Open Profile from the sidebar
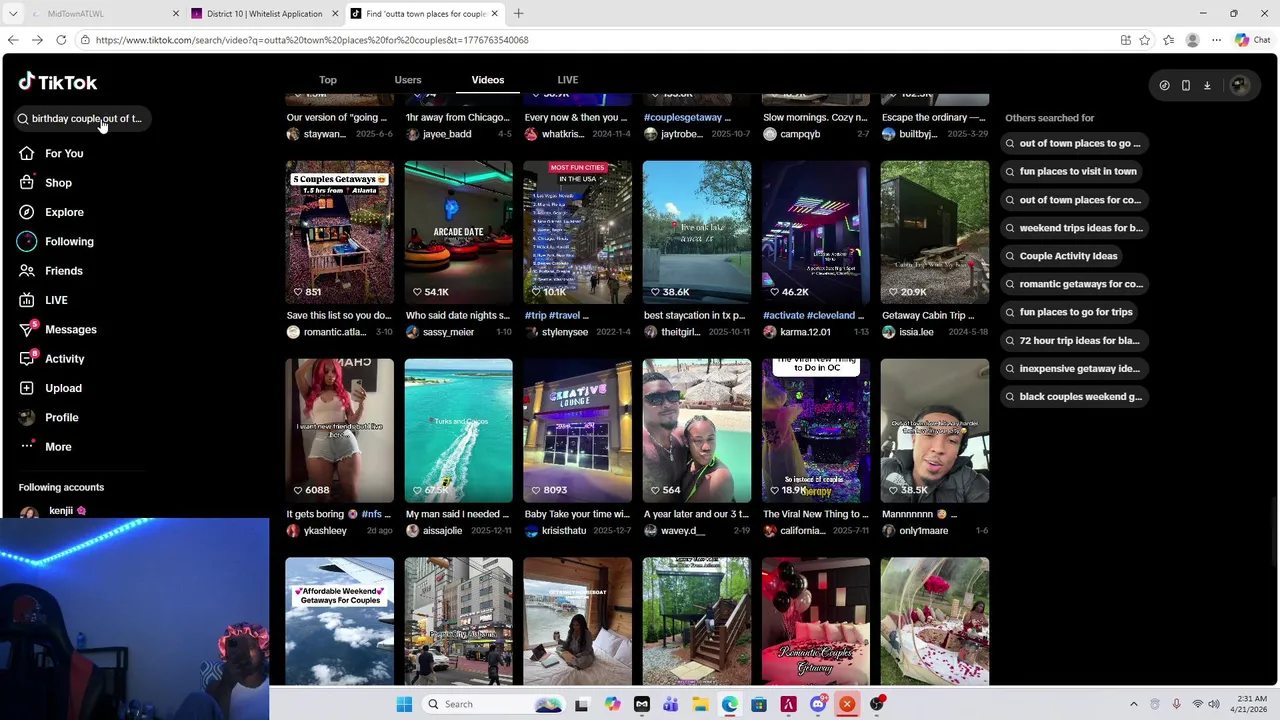 (49, 417)
